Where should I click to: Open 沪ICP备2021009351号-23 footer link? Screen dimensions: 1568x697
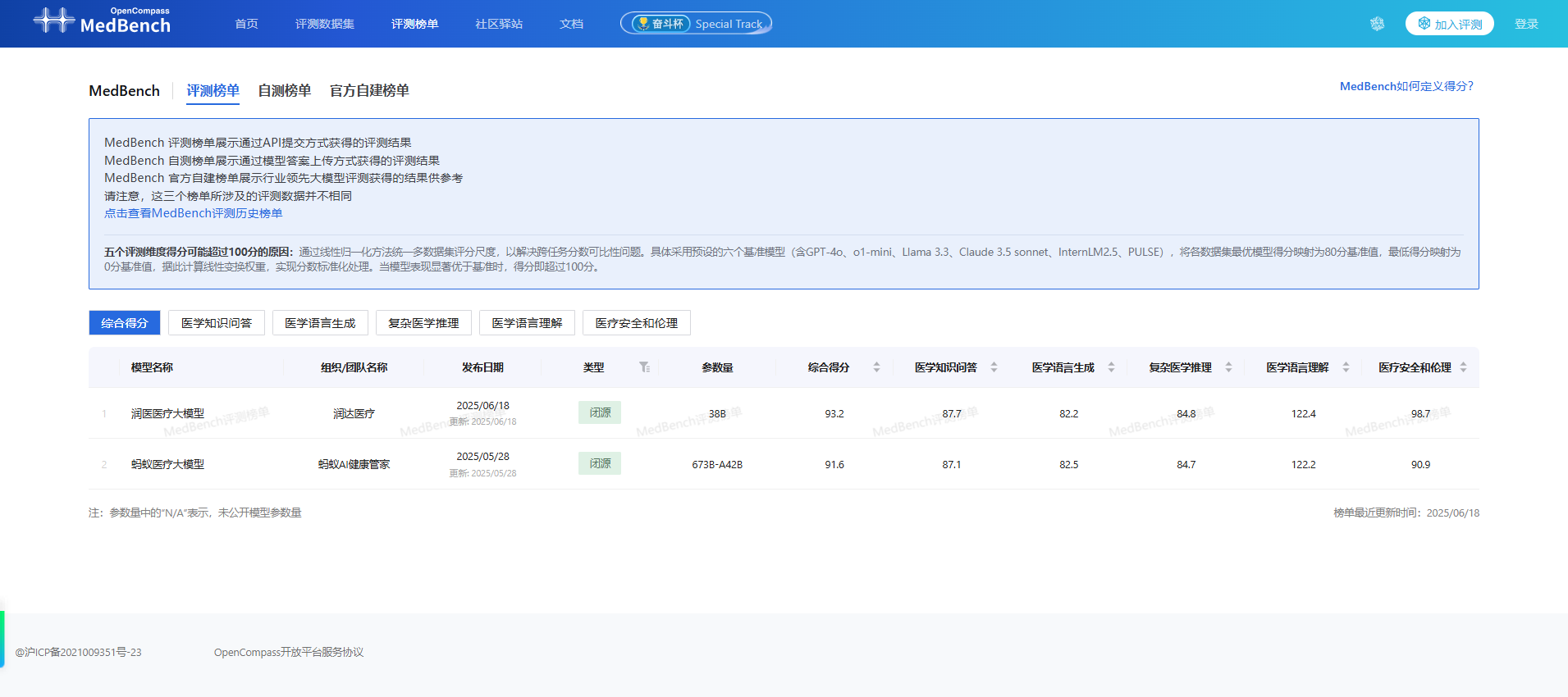pos(78,652)
